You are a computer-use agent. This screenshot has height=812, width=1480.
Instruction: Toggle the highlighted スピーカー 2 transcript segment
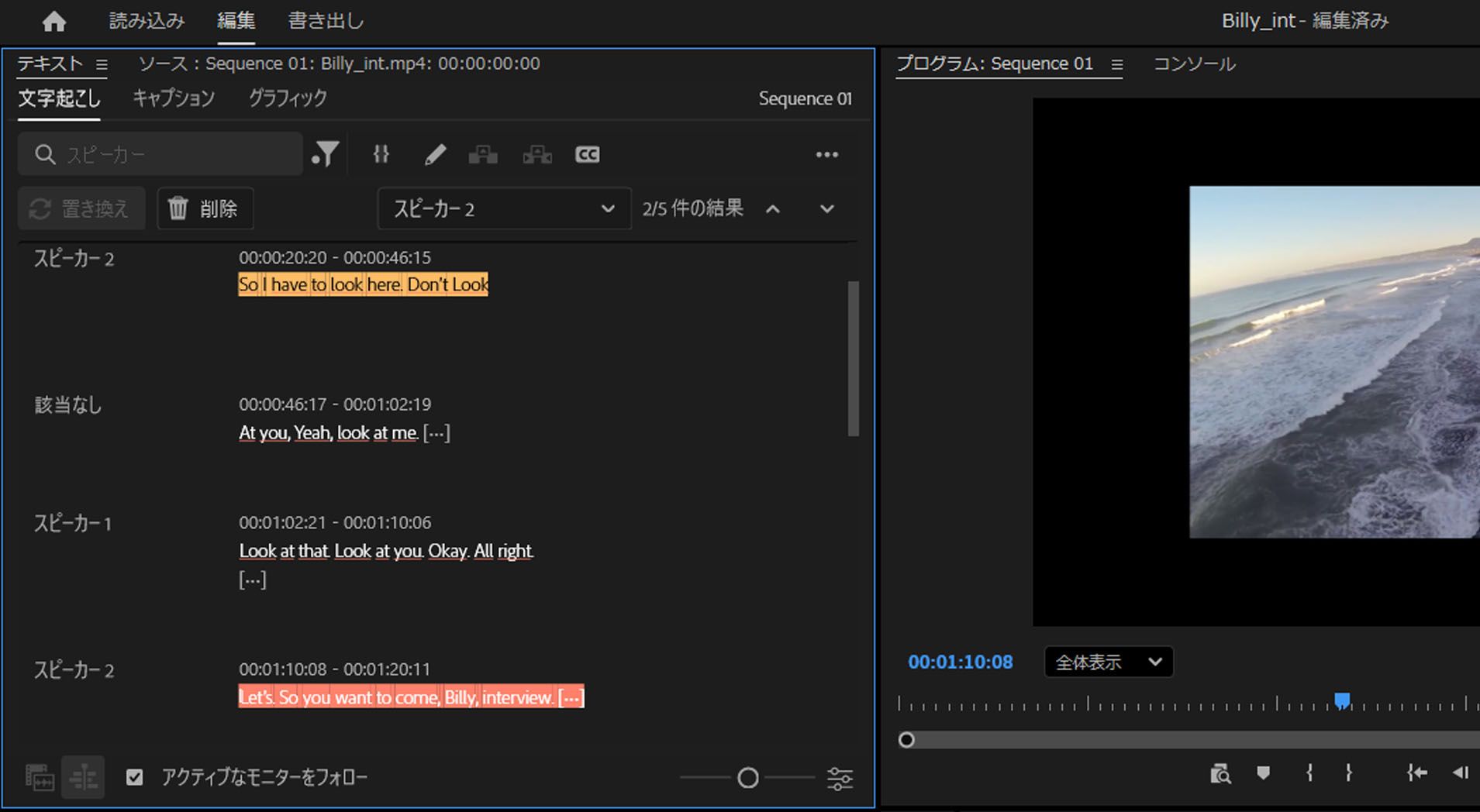click(x=362, y=284)
